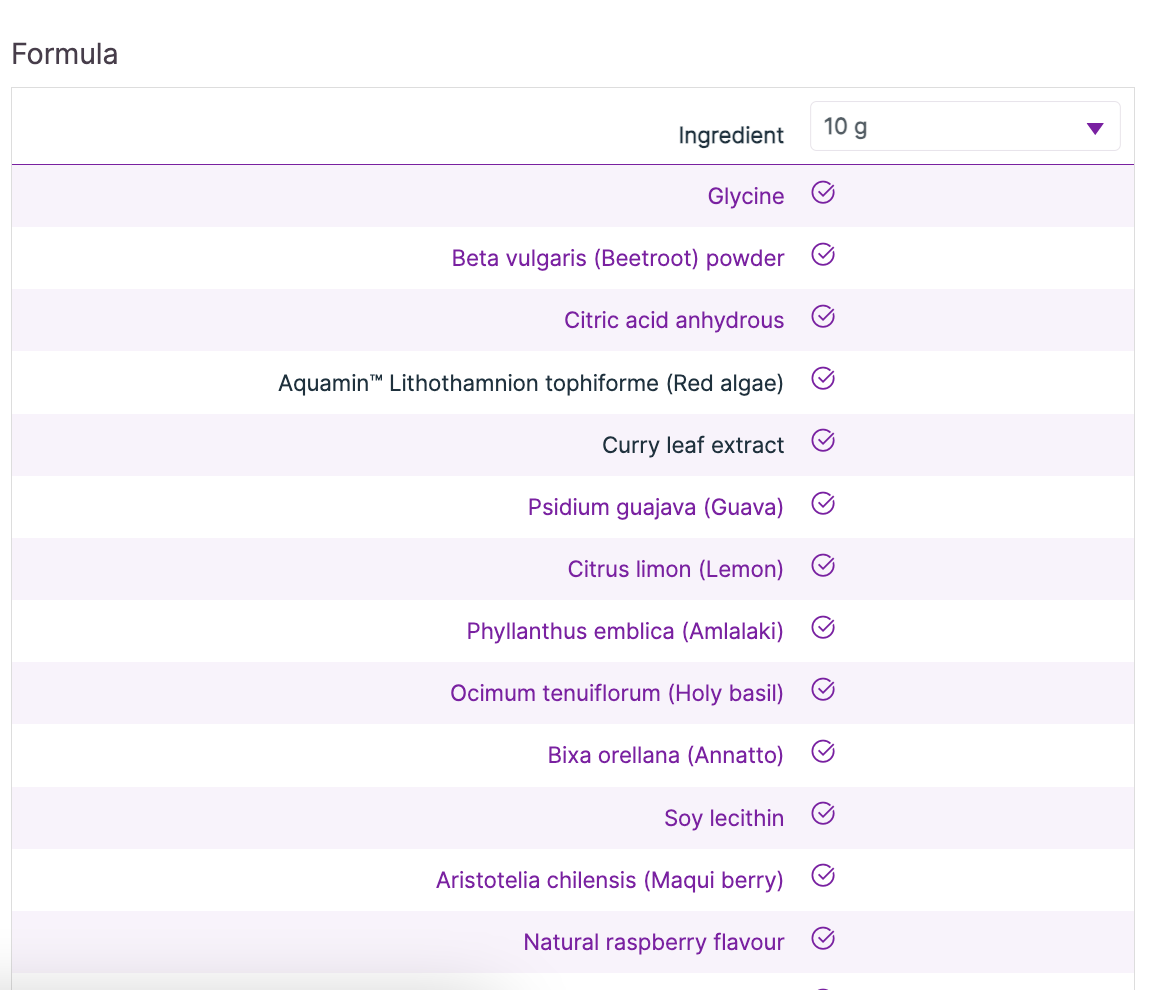The image size is (1150, 990).
Task: Click the checkmark icon next to Beetroot powder
Action: pos(823,255)
